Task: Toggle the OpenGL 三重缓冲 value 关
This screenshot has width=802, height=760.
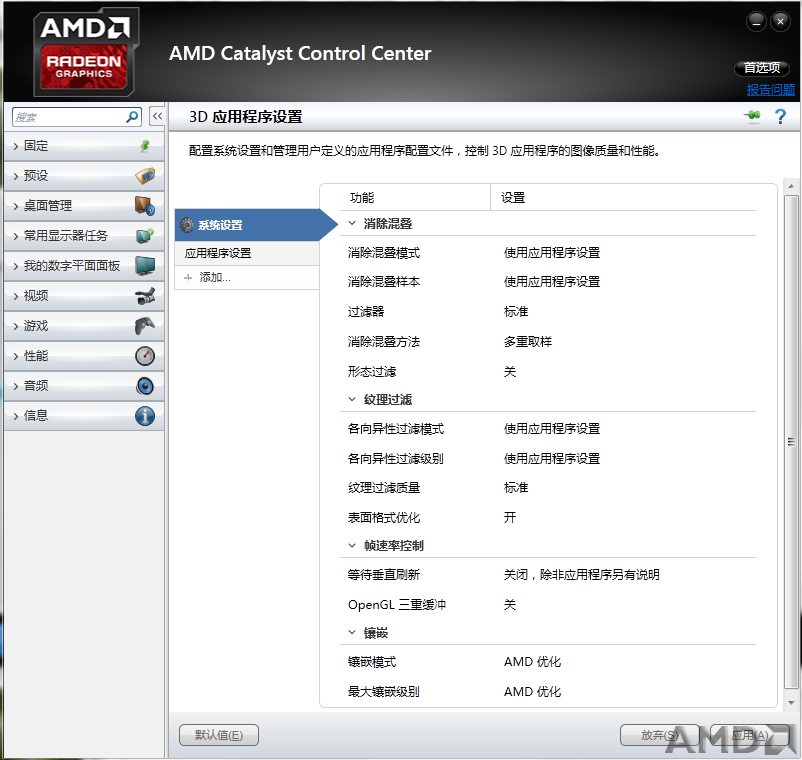Action: (510, 605)
